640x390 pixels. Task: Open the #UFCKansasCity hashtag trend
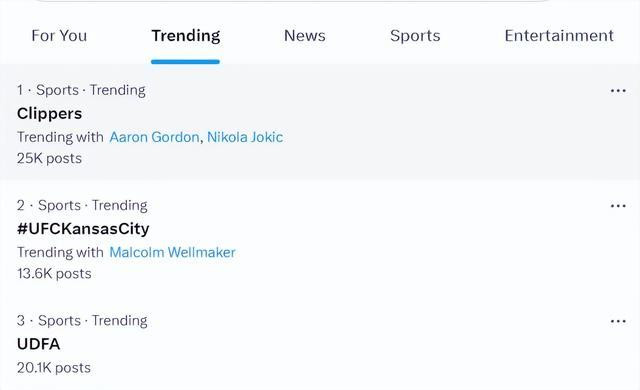coord(83,229)
